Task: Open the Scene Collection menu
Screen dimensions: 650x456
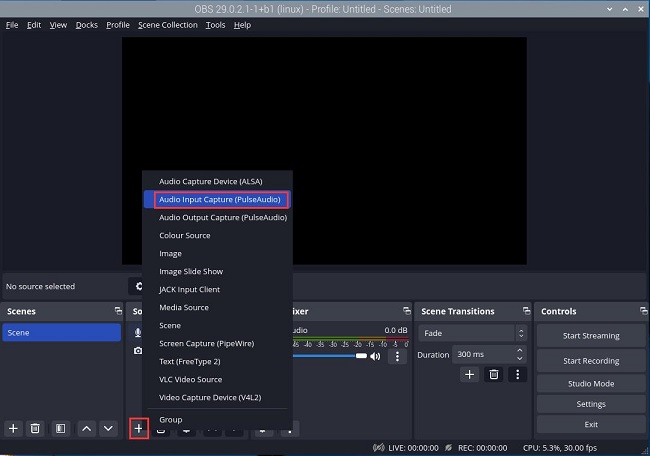Action: (168, 25)
